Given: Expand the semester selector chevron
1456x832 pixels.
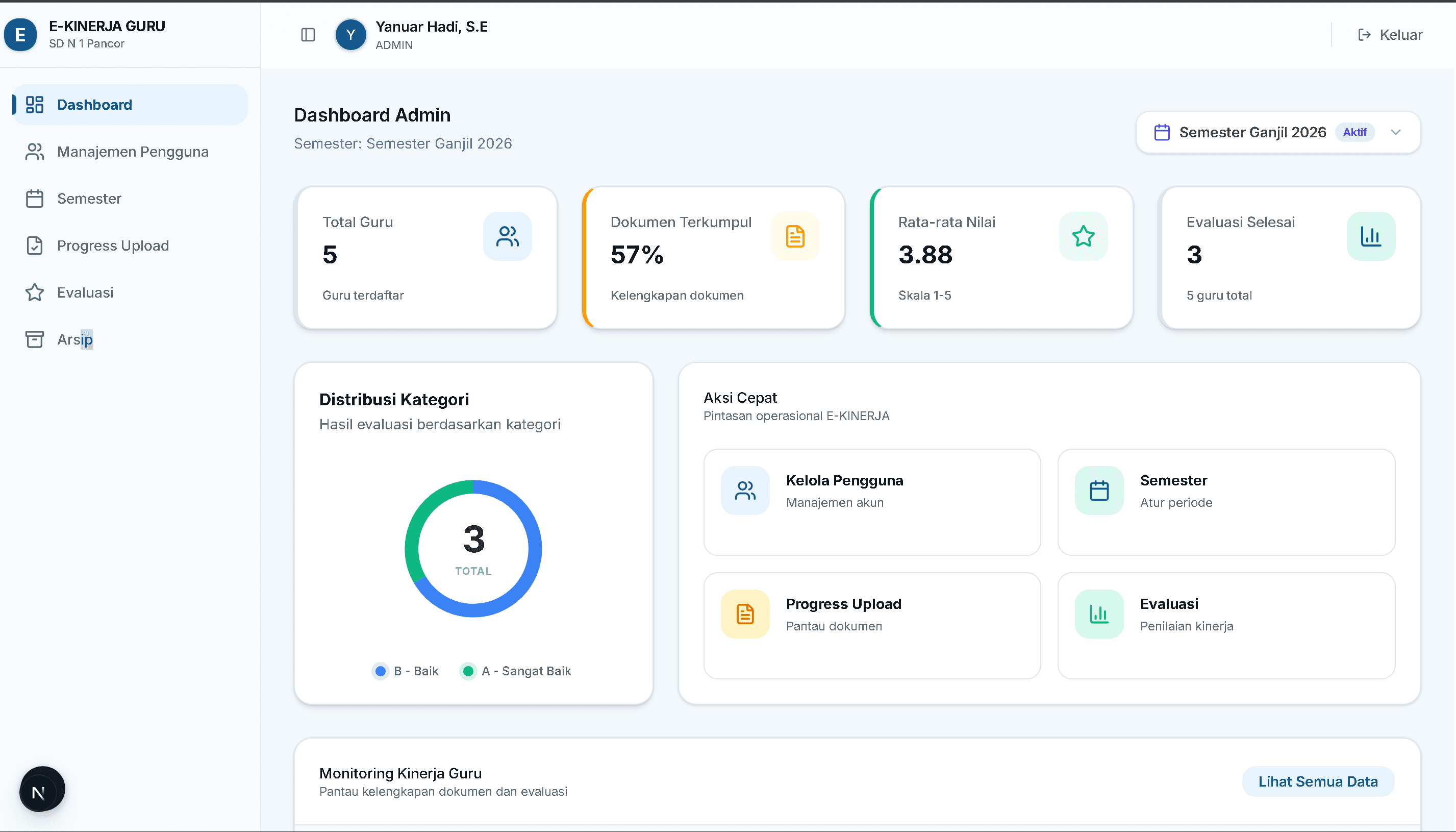Looking at the screenshot, I should coord(1396,132).
